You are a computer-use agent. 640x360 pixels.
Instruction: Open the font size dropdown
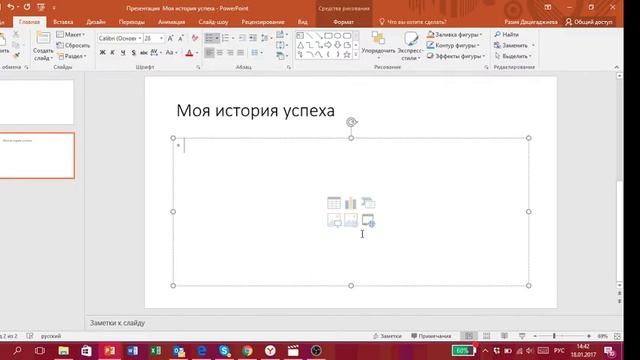(x=161, y=38)
